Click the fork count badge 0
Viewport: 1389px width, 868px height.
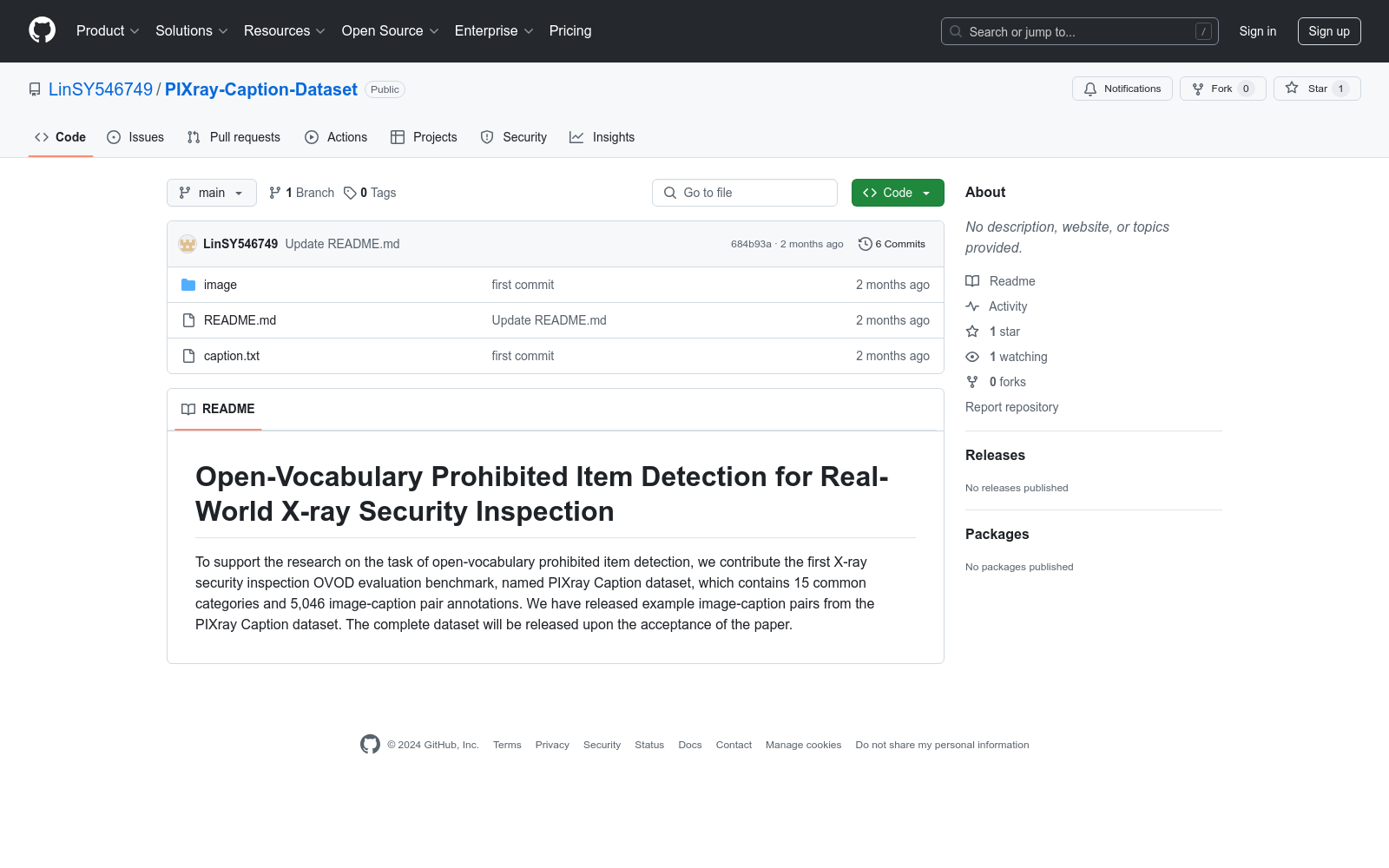tap(1246, 89)
